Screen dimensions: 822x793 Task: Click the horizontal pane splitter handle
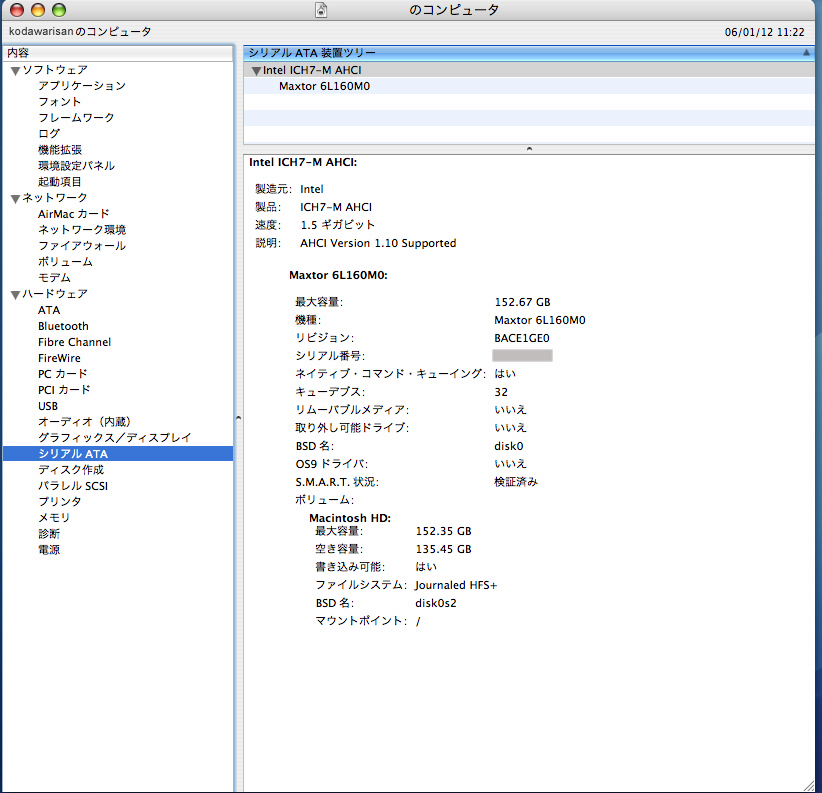coord(528,148)
